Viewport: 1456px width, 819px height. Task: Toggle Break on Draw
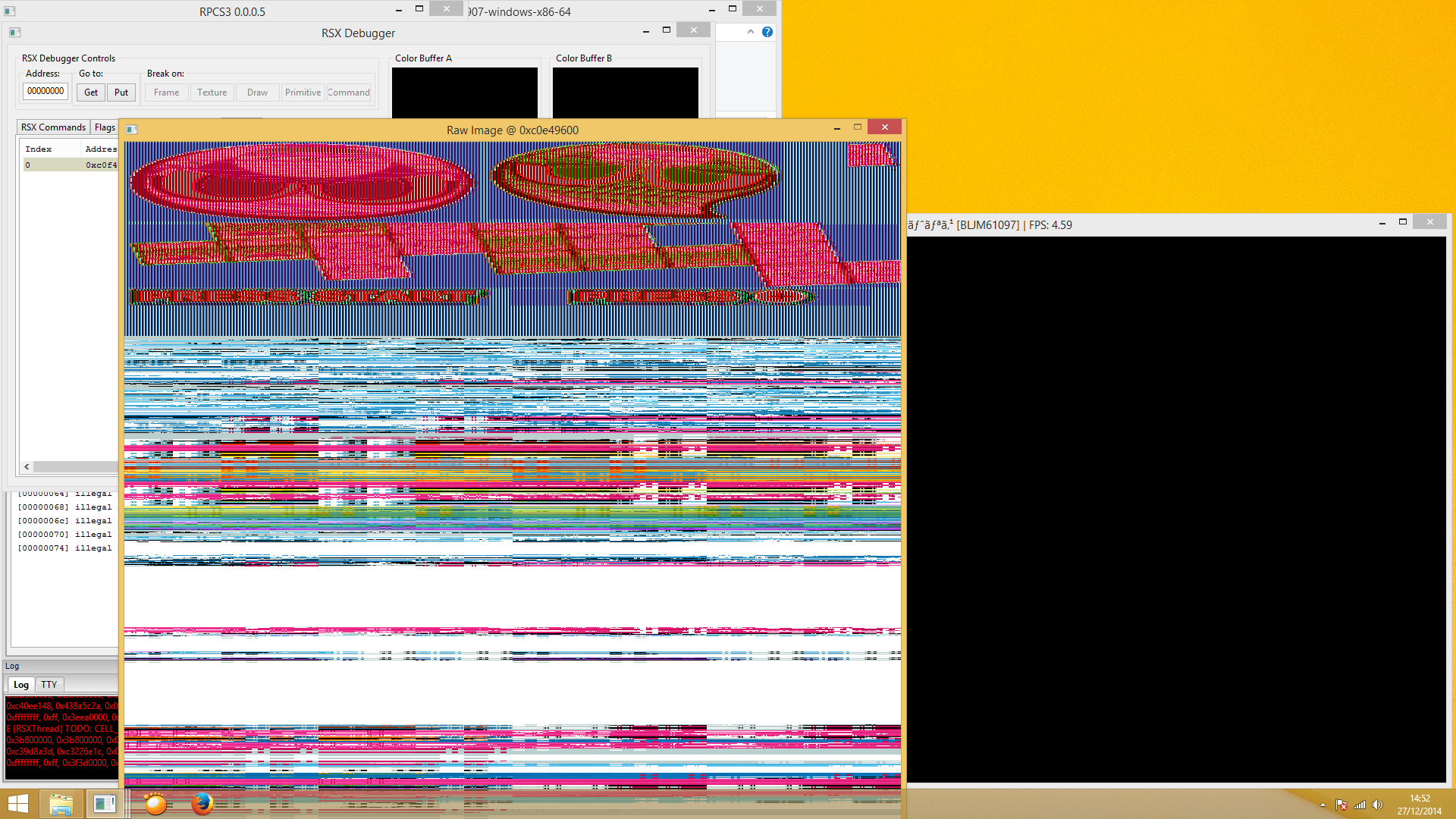click(x=257, y=93)
